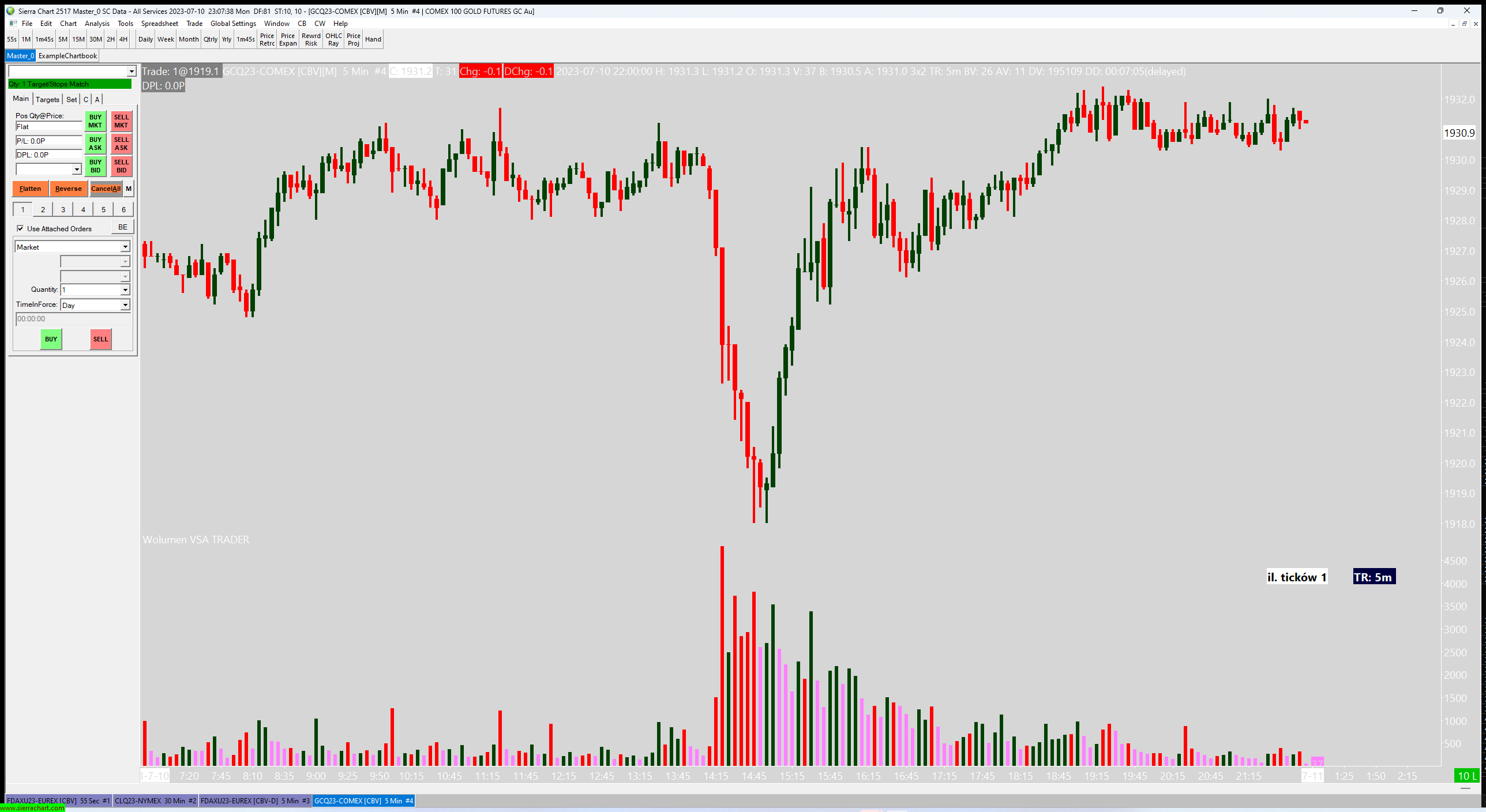Expand the TimeInForce Day dropdown
The image size is (1486, 812).
(x=125, y=305)
